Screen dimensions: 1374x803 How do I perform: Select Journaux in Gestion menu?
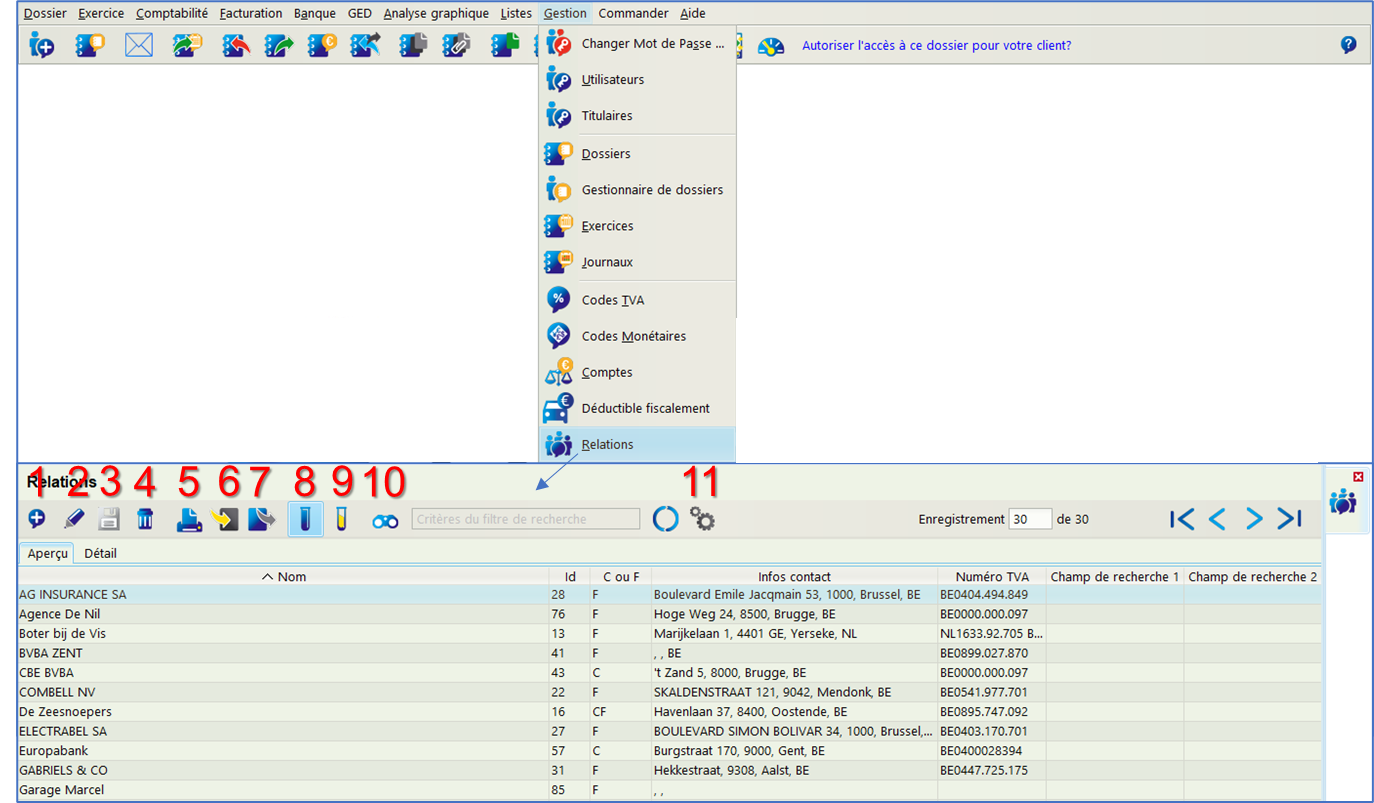pos(637,262)
